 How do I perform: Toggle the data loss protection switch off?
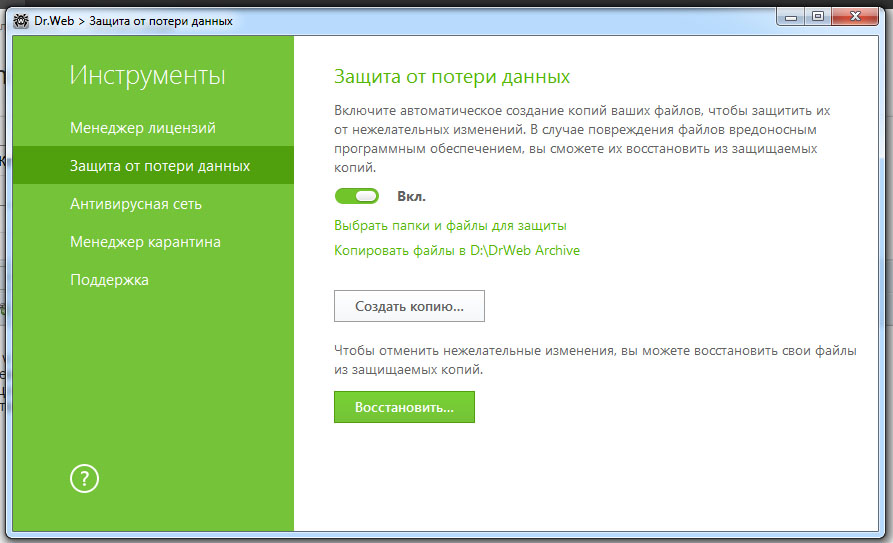point(357,196)
